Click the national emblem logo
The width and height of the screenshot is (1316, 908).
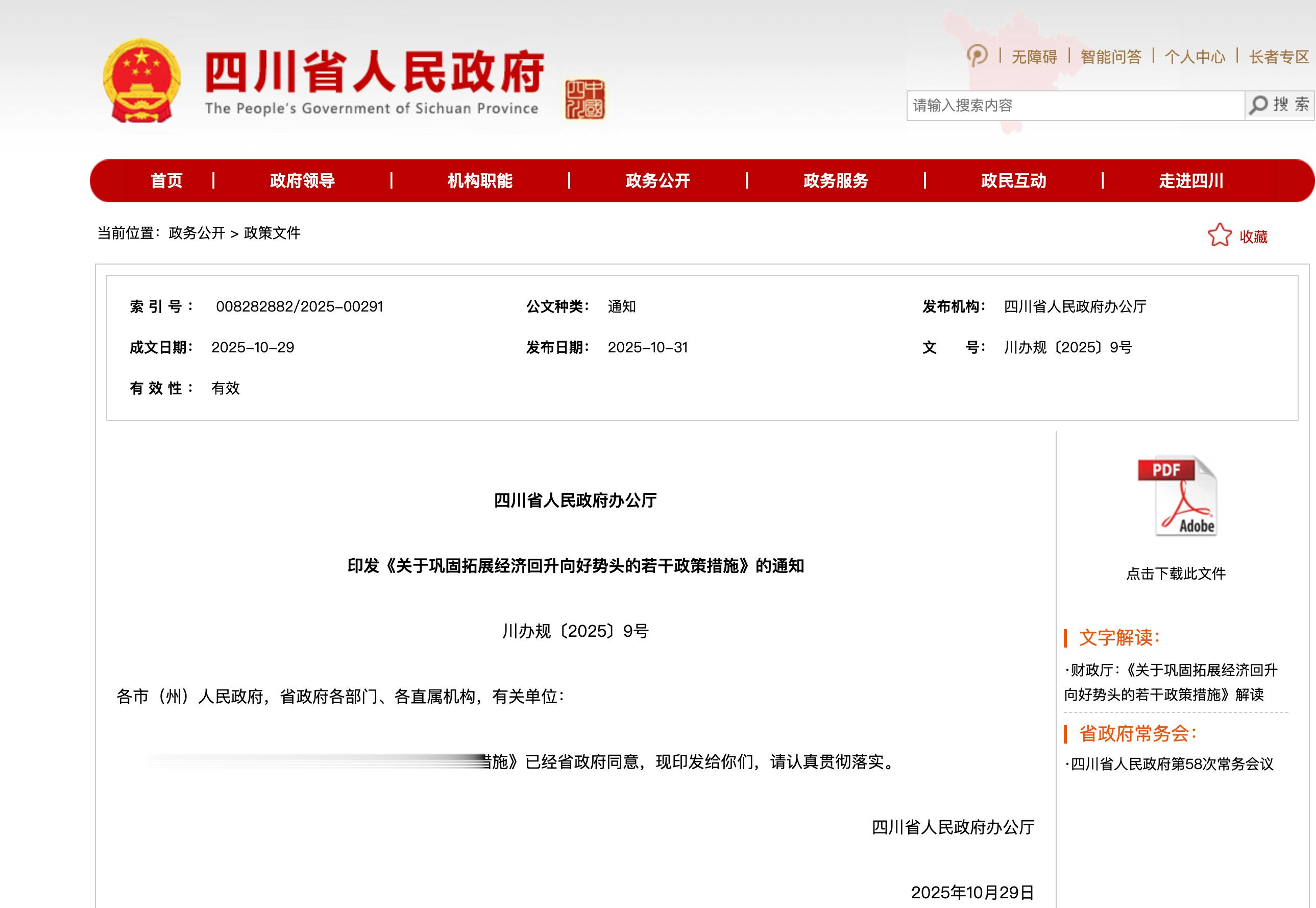coord(142,81)
